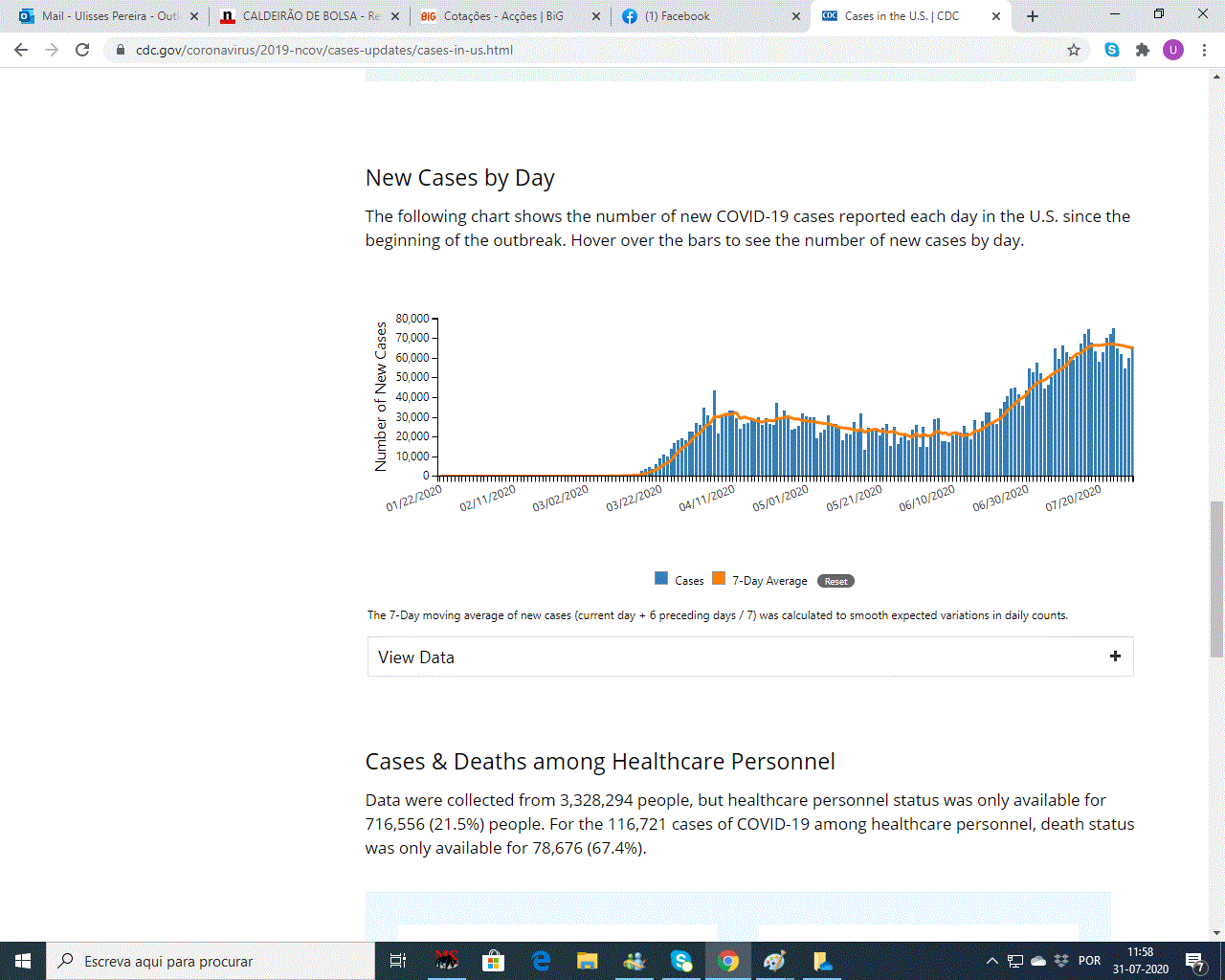1225x980 pixels.
Task: Launch File Explorer from the taskbar
Action: [x=587, y=961]
